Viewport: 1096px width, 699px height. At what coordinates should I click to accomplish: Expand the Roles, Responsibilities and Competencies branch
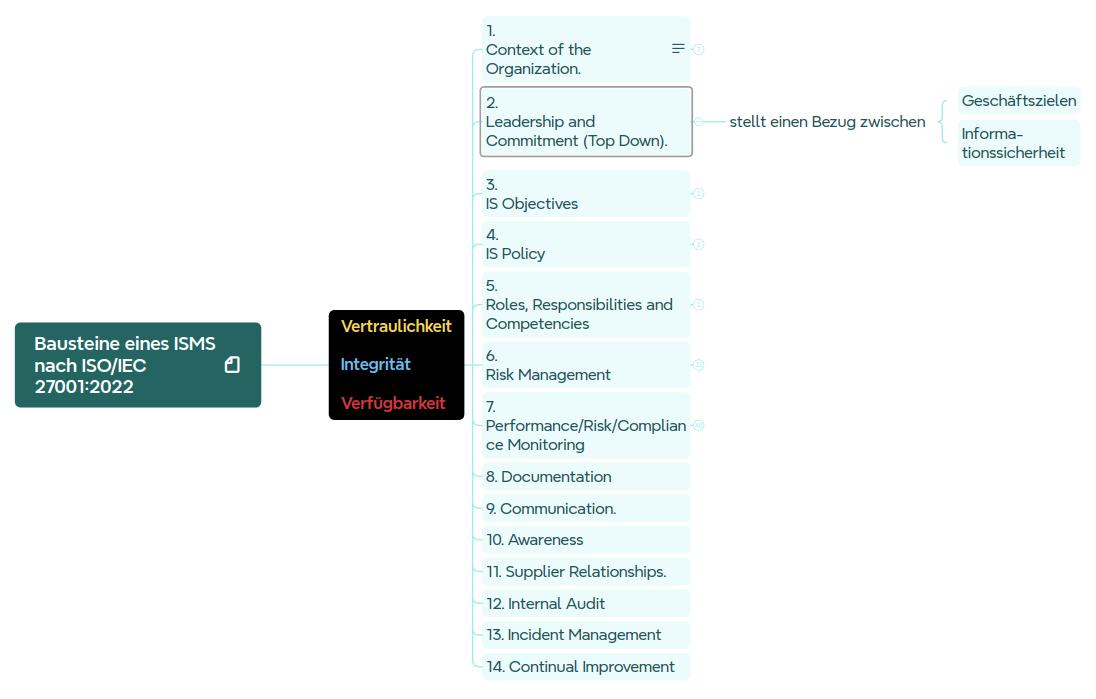point(699,305)
